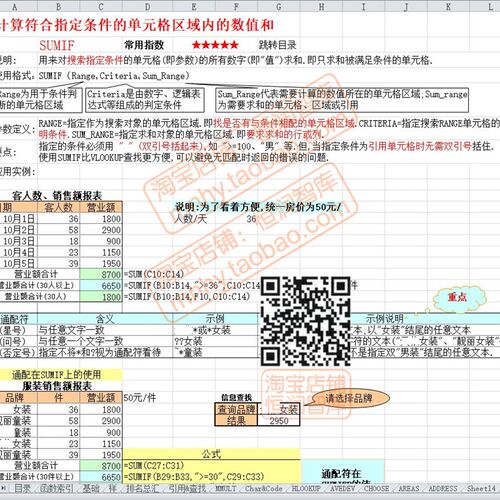Image resolution: width=500 pixels, height=500 pixels.
Task: Select the AVEDEV sheet tab
Action: (342, 489)
